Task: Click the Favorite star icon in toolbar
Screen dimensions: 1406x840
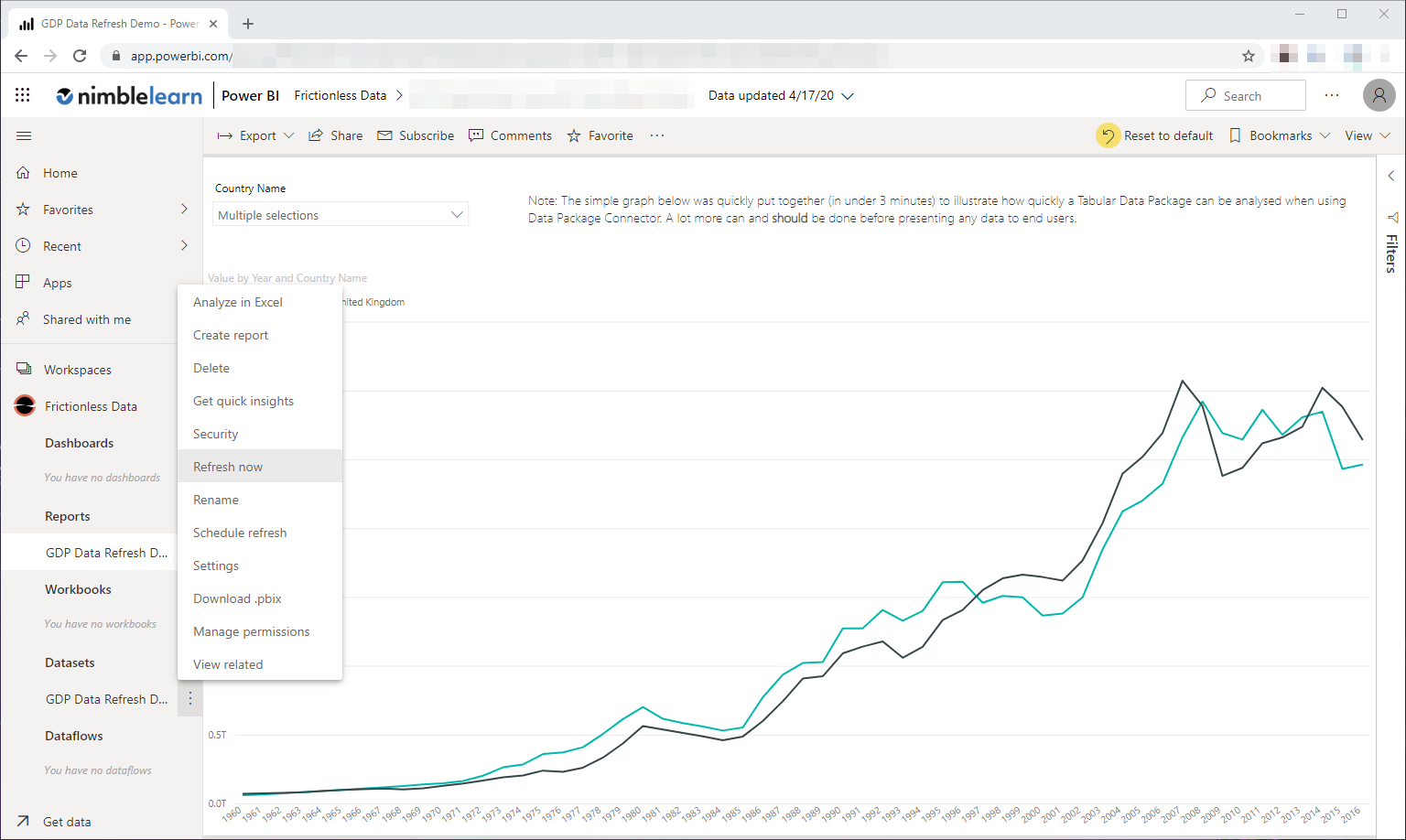Action: (574, 135)
